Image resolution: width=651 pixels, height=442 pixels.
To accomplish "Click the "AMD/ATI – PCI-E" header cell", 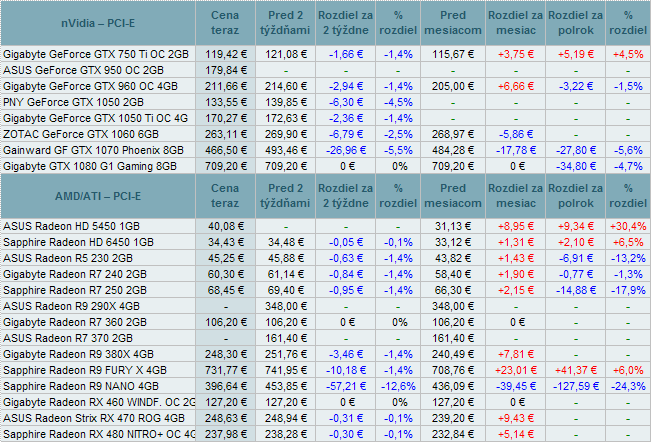I will [x=98, y=196].
